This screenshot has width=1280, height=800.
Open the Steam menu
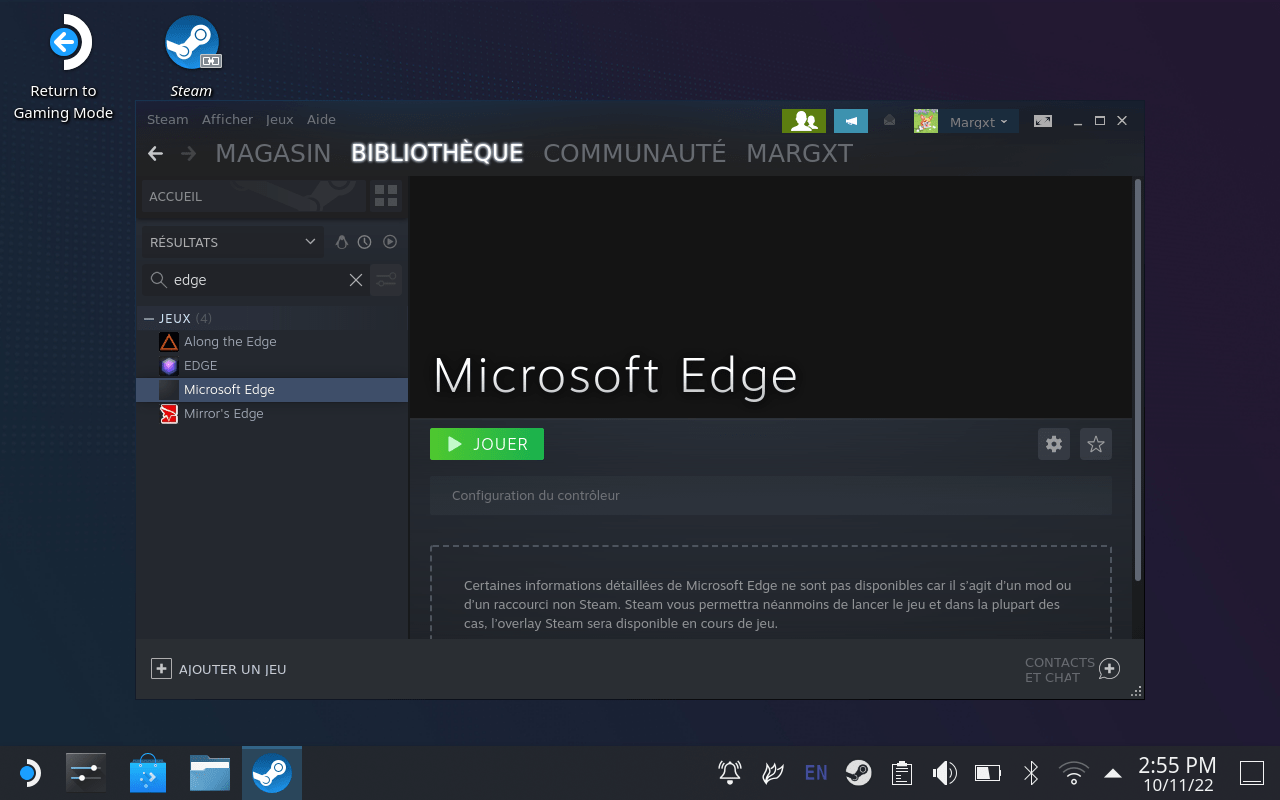pyautogui.click(x=167, y=119)
